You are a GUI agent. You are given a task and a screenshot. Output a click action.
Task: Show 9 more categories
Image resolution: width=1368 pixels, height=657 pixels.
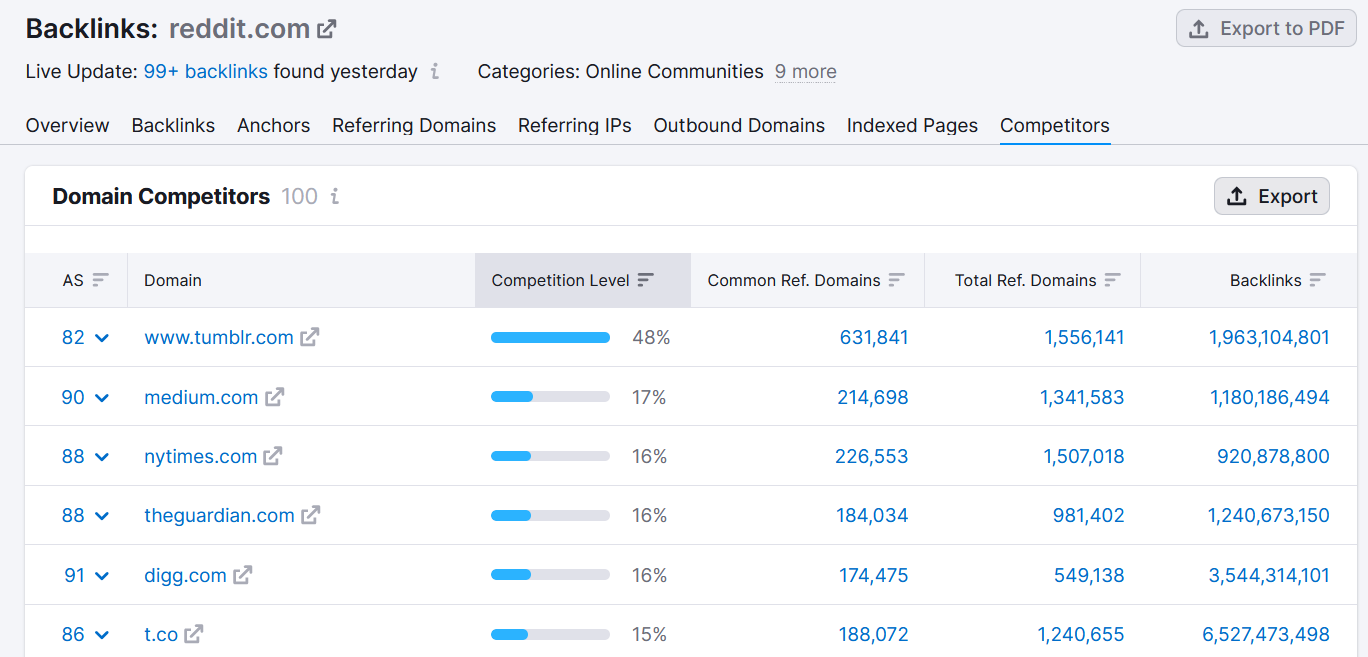pos(805,71)
